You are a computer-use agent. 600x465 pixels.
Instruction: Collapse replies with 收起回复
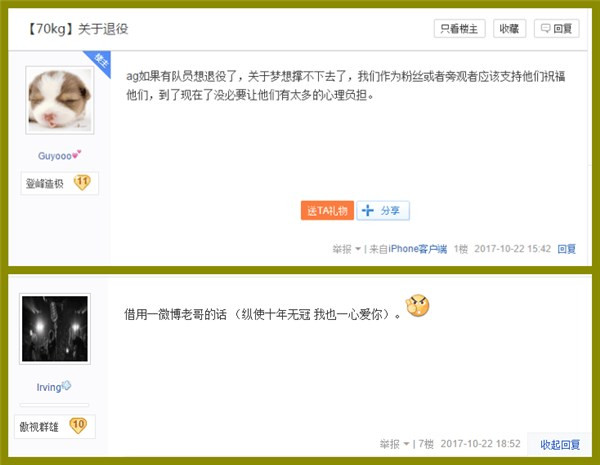pyautogui.click(x=560, y=445)
